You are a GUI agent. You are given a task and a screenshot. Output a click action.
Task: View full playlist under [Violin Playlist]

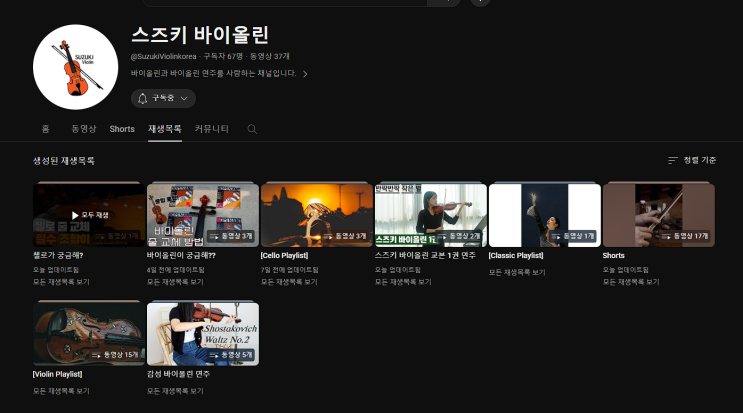(61, 391)
